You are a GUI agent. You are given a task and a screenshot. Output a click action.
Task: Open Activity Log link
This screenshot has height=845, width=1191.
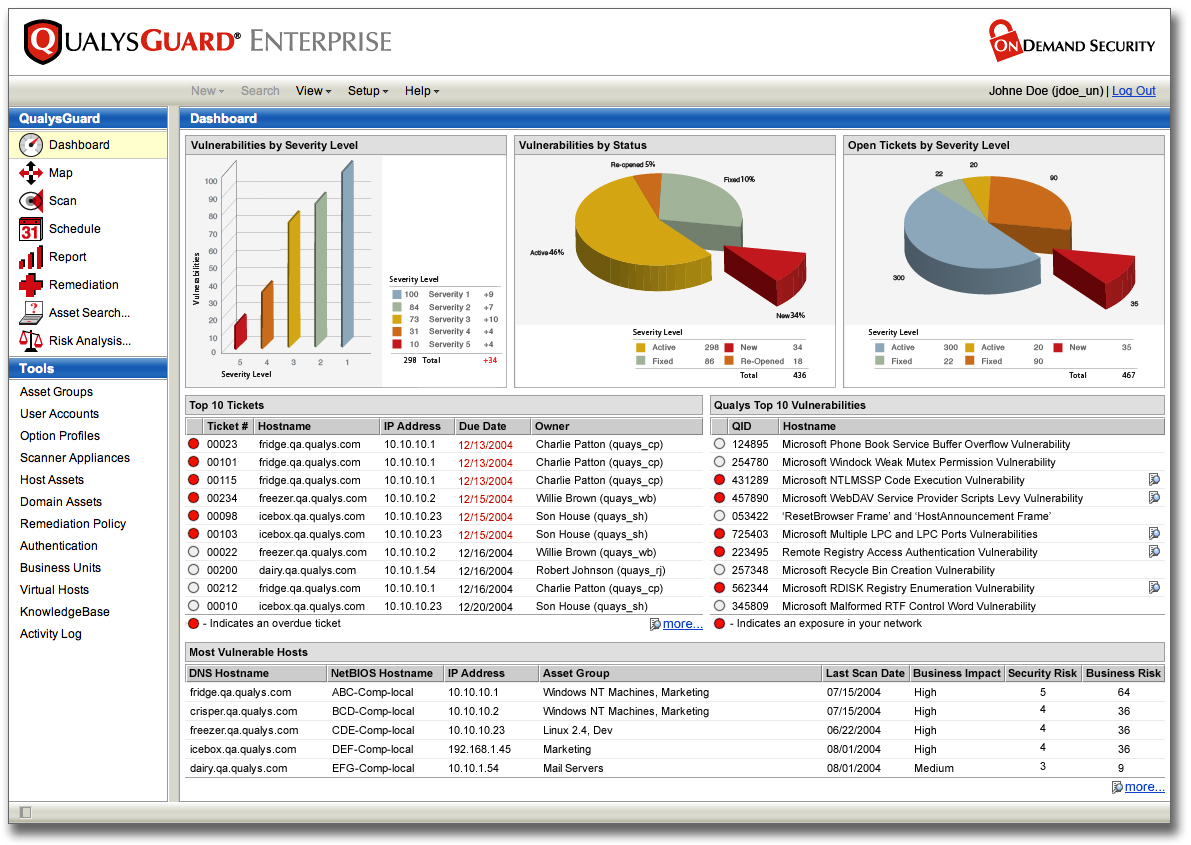coord(50,635)
